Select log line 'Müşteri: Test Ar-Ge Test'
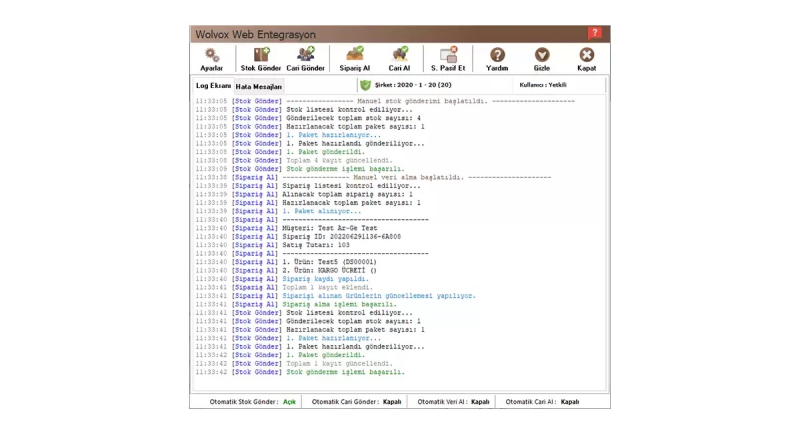800x435 pixels. [287, 228]
